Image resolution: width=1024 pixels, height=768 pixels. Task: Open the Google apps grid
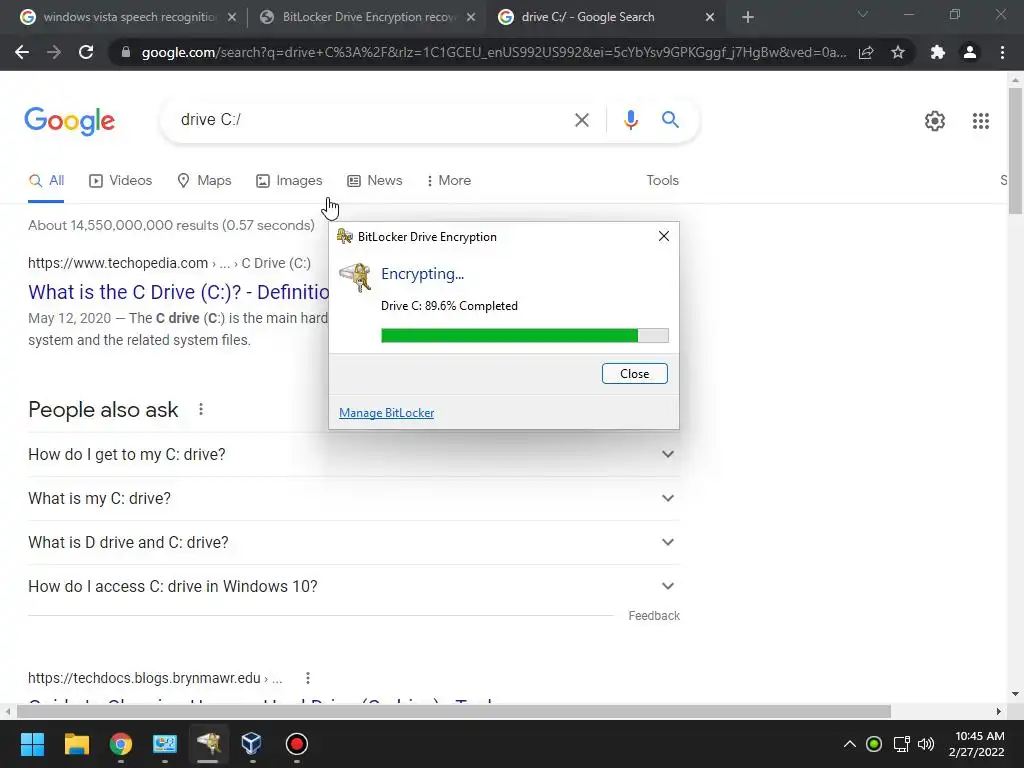pos(980,121)
